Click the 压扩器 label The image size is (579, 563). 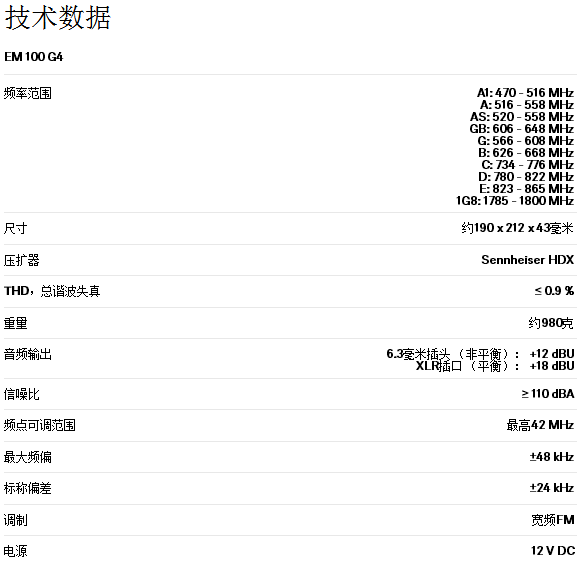pyautogui.click(x=21, y=260)
